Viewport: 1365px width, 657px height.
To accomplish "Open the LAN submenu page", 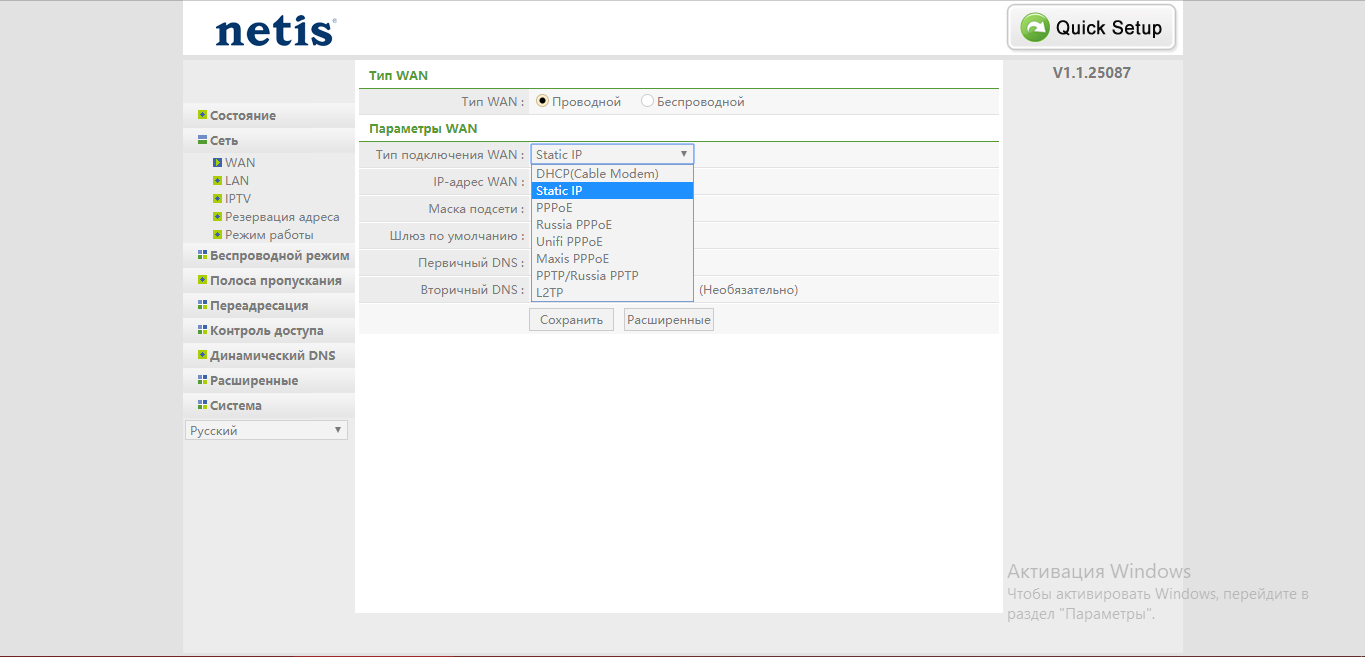I will (237, 180).
